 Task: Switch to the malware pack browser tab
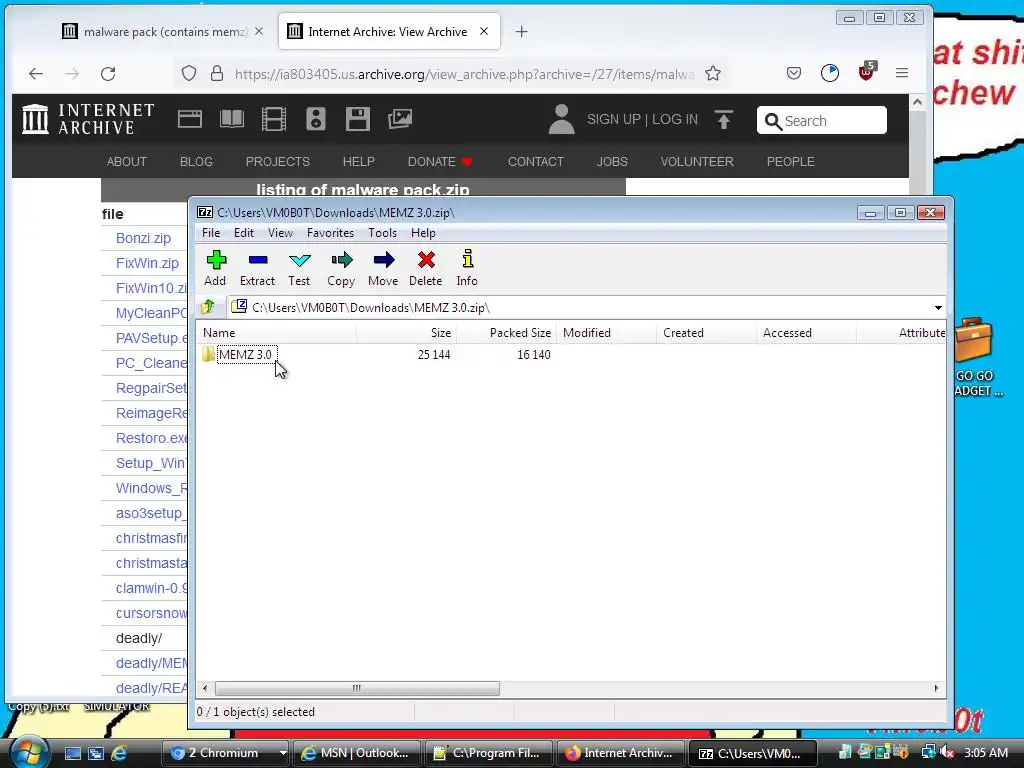point(155,31)
